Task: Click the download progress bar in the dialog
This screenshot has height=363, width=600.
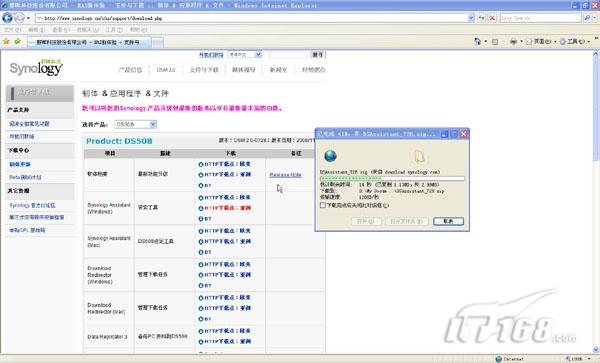Action: pyautogui.click(x=392, y=178)
